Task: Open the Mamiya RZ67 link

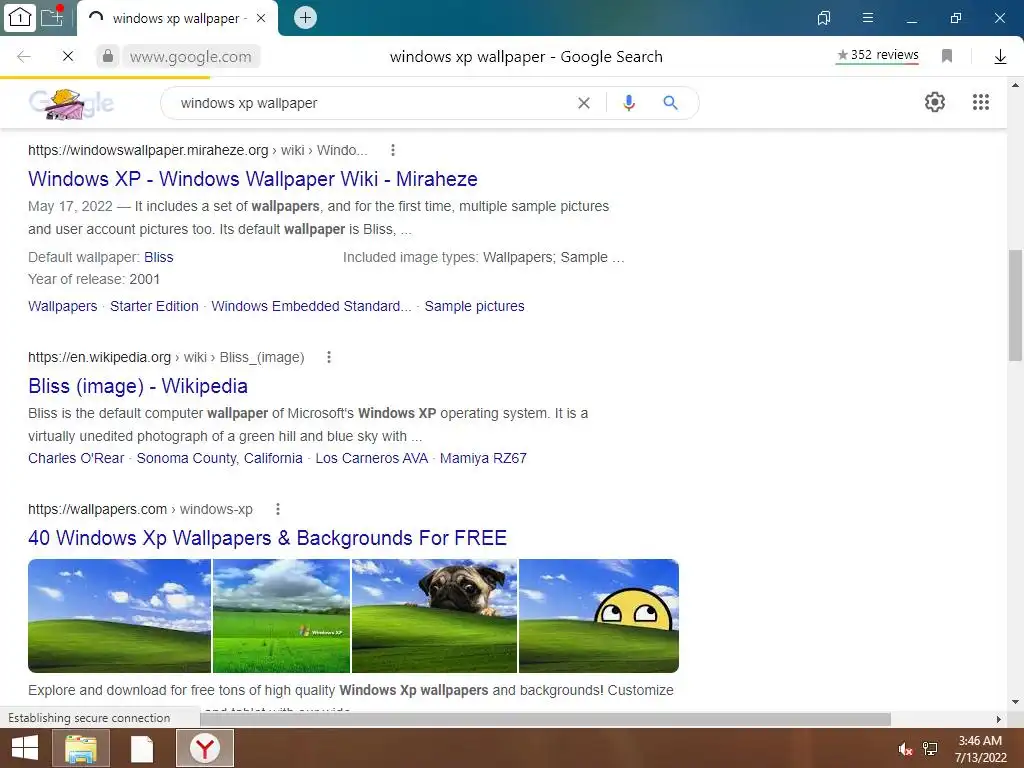Action: tap(483, 458)
